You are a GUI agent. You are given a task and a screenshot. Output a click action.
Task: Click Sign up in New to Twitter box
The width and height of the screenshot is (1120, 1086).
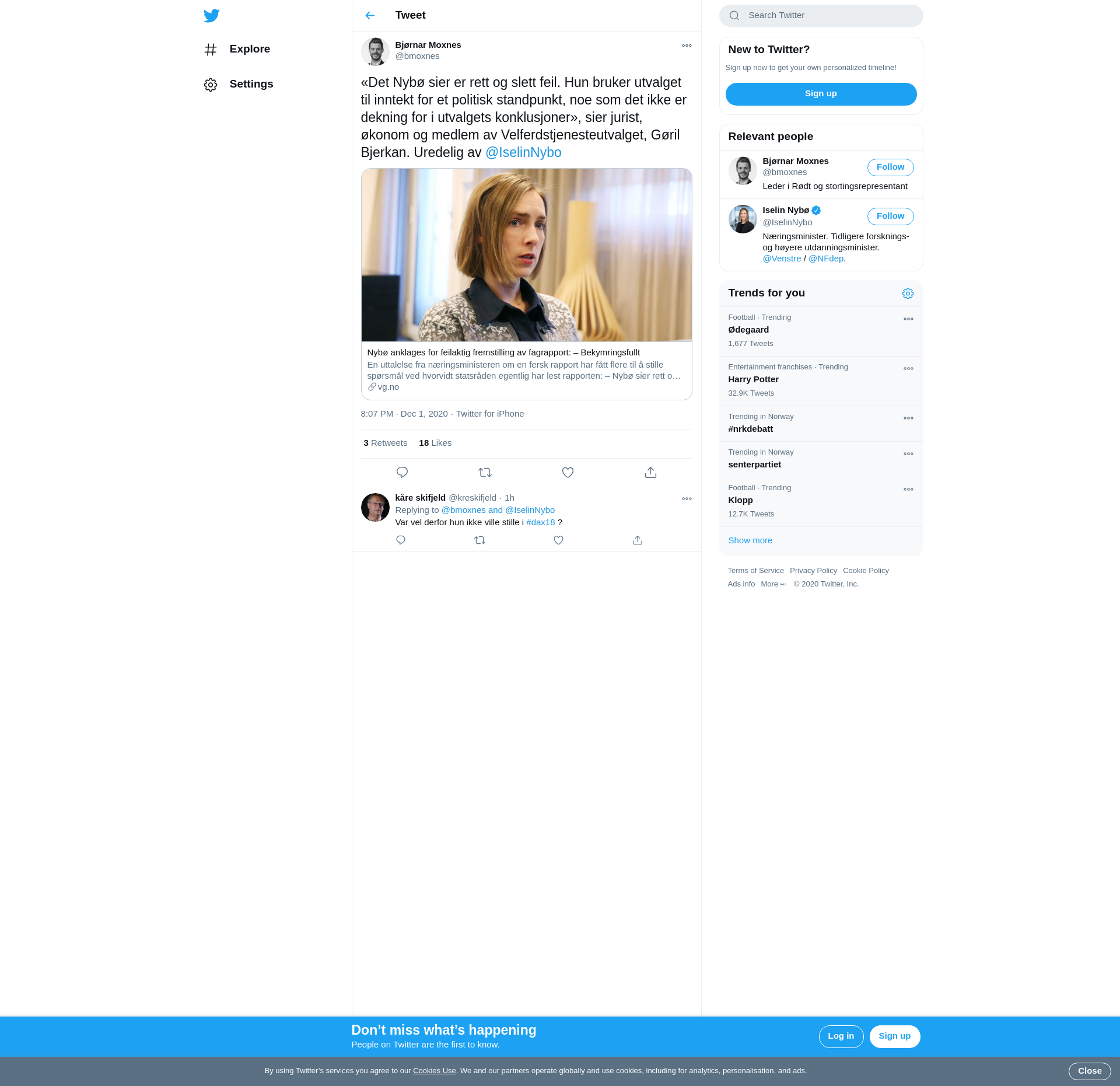point(821,94)
